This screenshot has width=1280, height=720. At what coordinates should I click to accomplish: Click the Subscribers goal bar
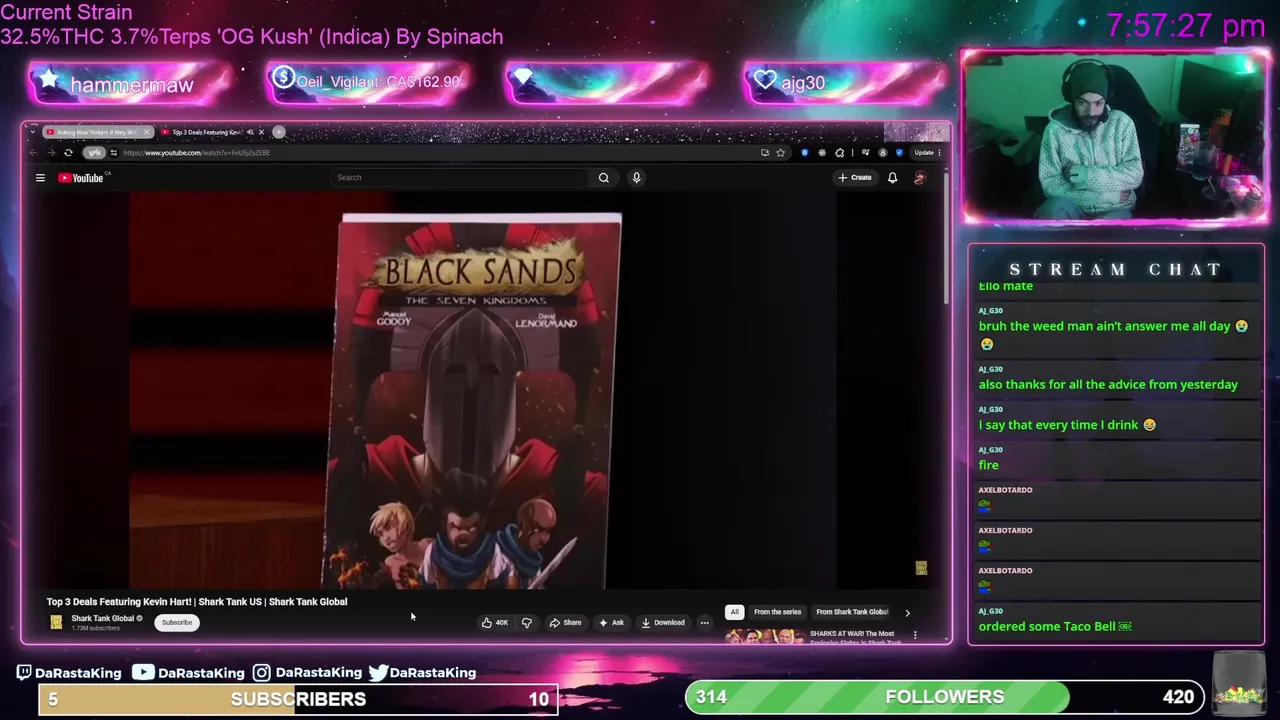298,699
